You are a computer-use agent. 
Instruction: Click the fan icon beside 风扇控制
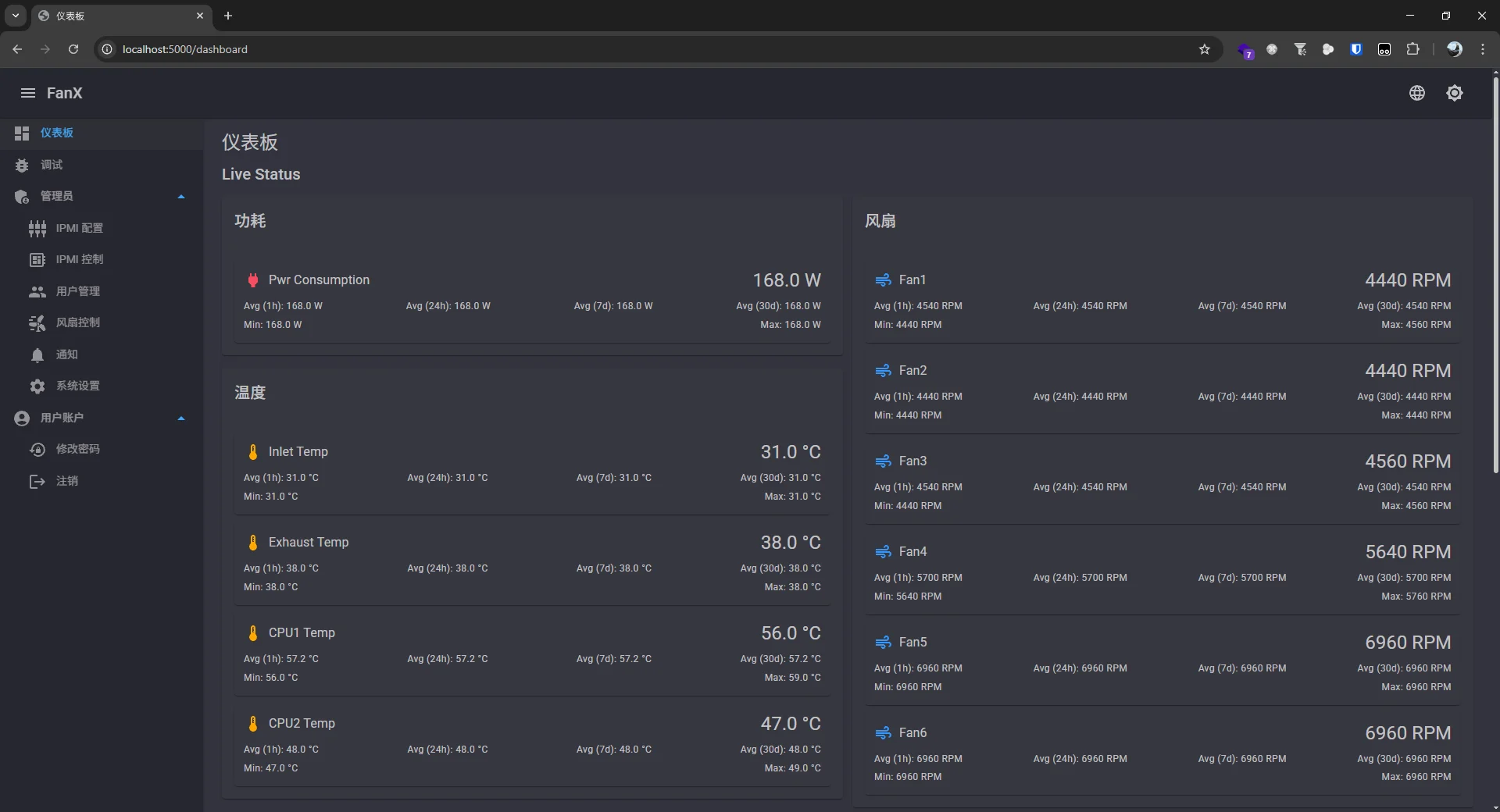[x=37, y=323]
